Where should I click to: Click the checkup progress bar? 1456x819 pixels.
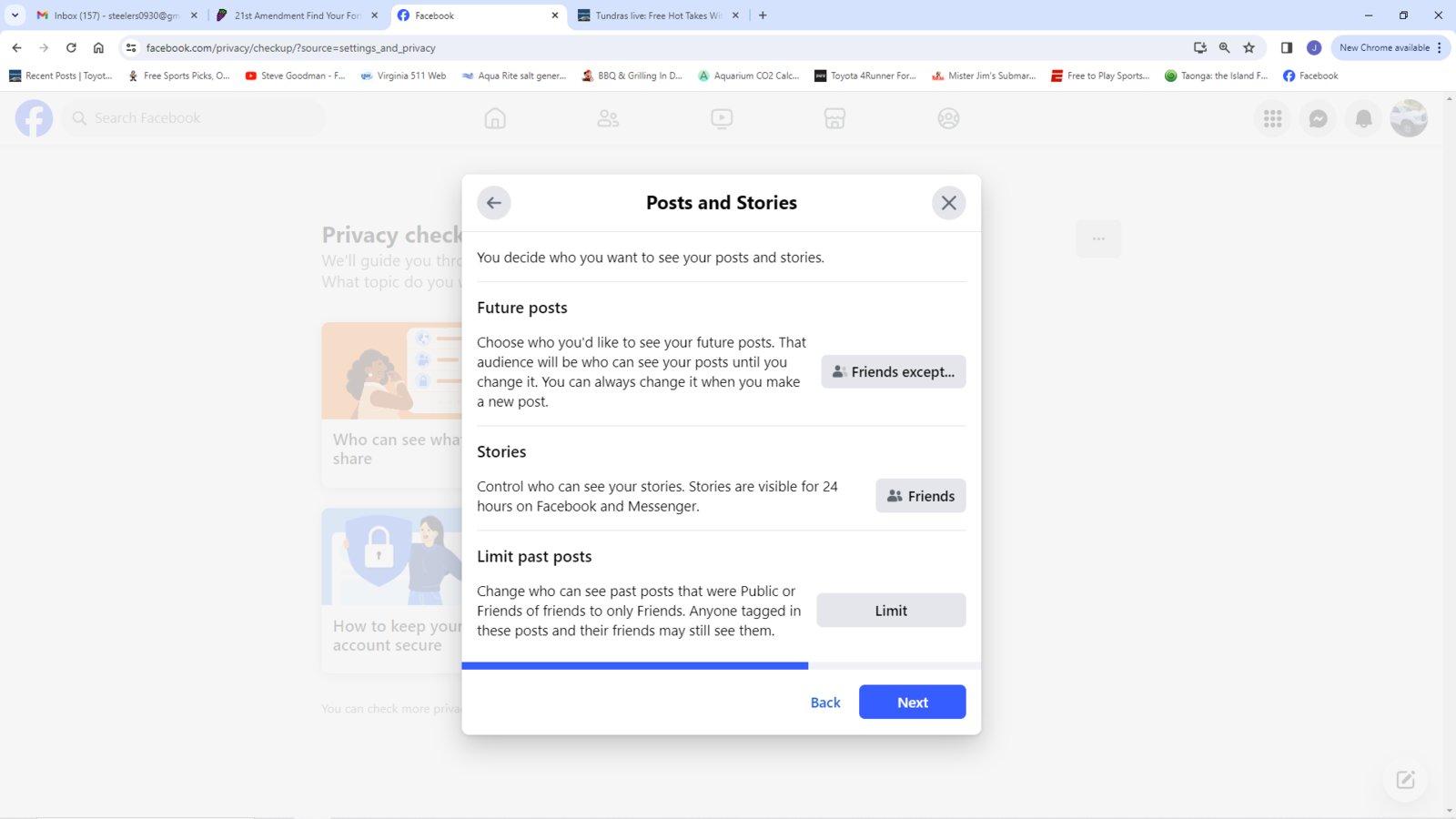(721, 666)
